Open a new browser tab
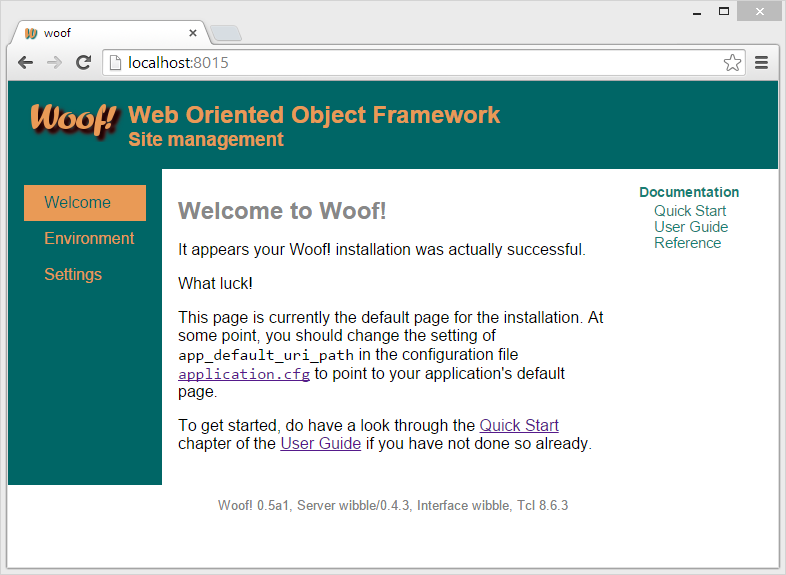 click(226, 33)
